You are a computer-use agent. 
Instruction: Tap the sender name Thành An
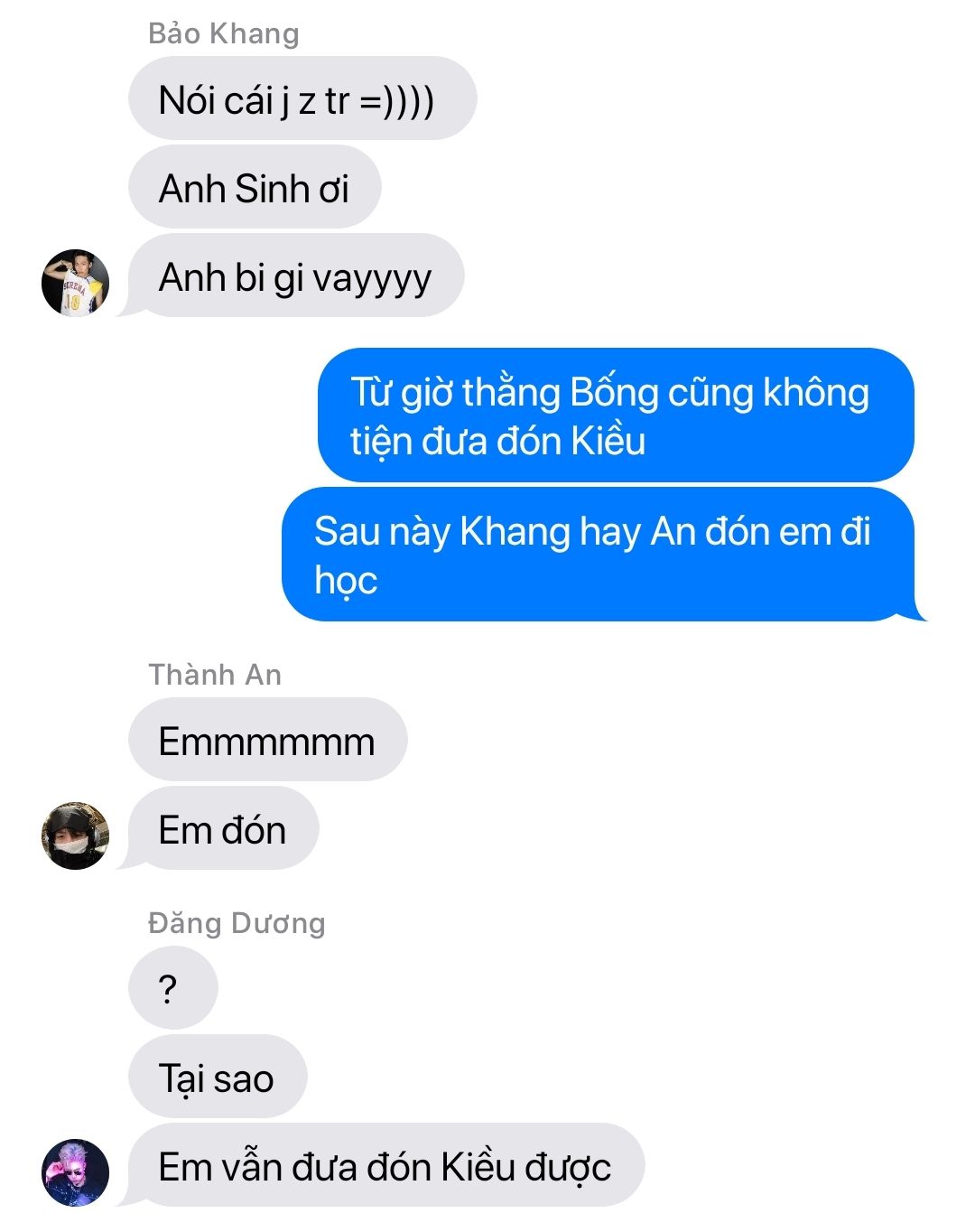click(x=215, y=675)
